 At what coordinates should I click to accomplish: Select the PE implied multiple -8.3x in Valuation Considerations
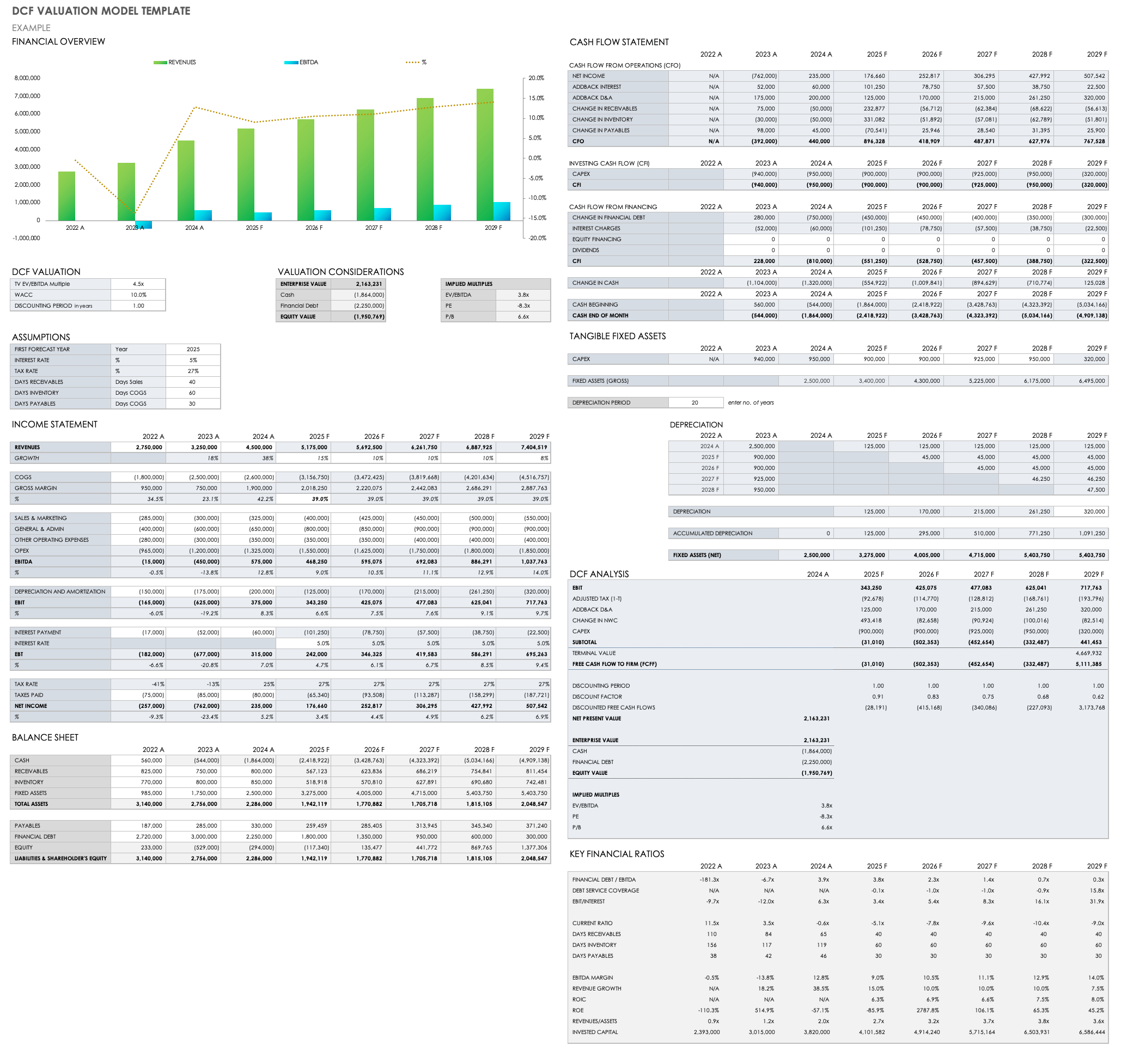[523, 305]
